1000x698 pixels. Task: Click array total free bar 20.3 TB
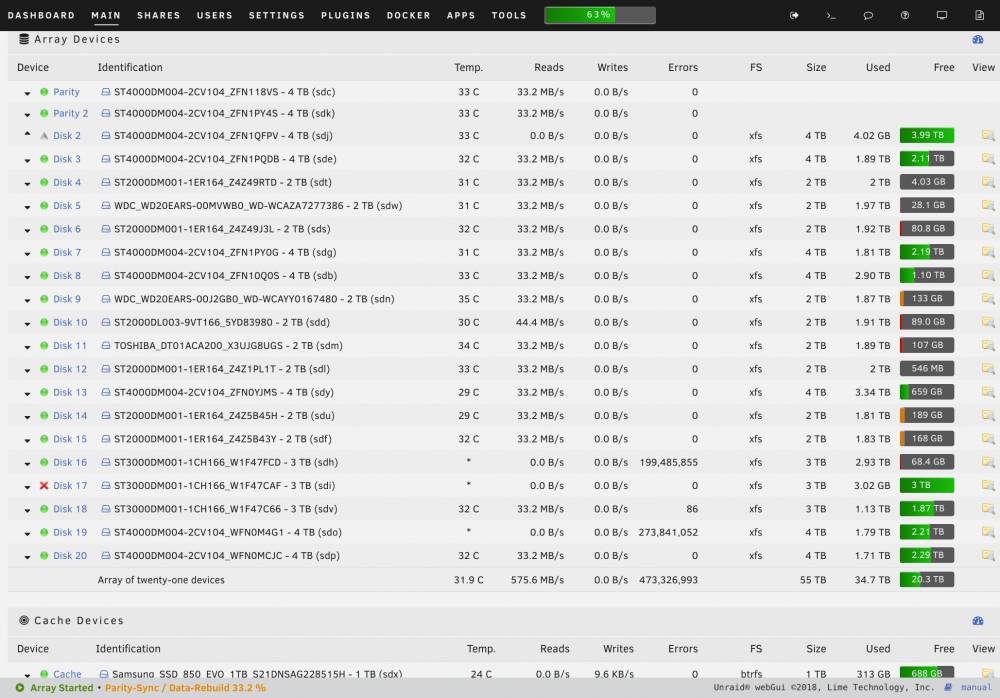click(927, 579)
